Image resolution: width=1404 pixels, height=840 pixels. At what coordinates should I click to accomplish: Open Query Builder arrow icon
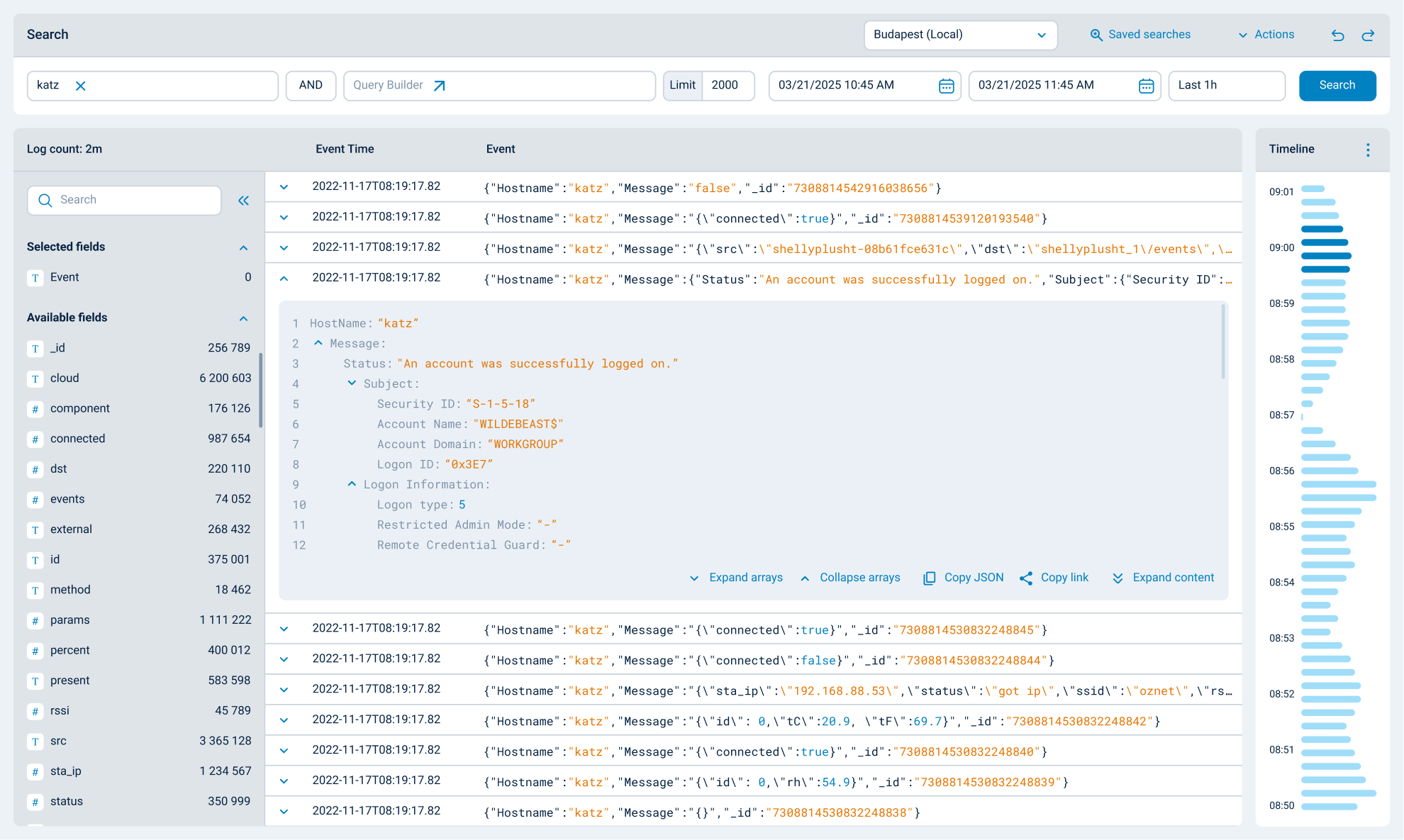440,86
